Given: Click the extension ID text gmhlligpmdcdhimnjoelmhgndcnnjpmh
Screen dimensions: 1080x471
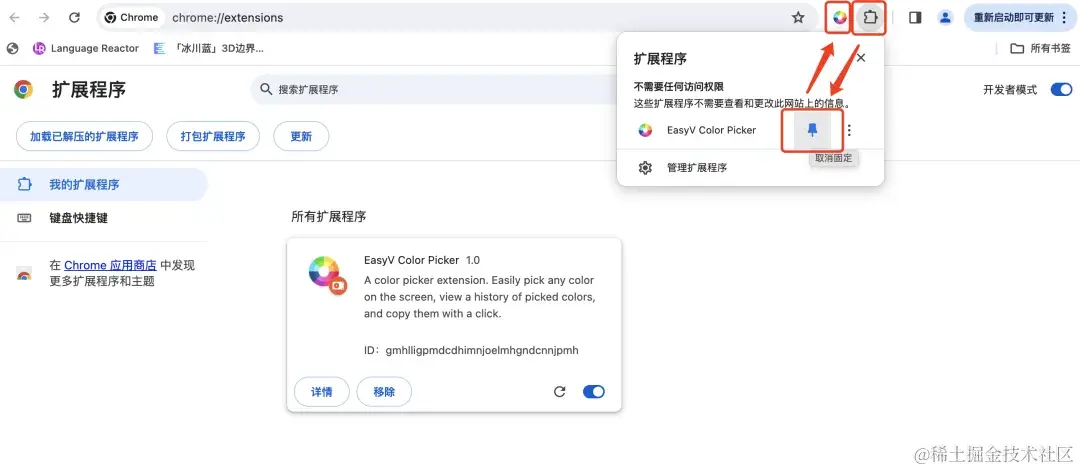Looking at the screenshot, I should pyautogui.click(x=482, y=350).
